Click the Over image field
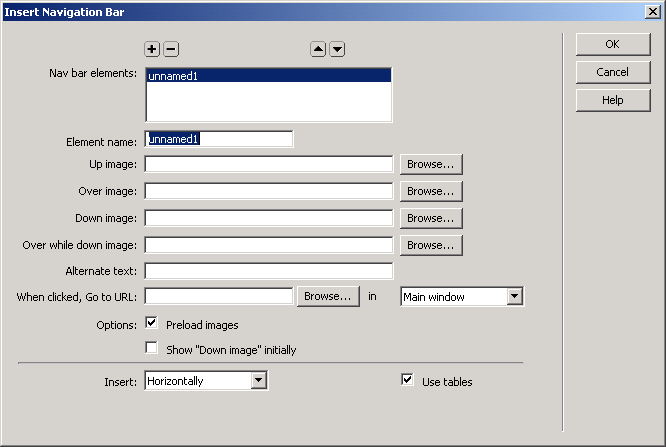The height and width of the screenshot is (447, 666). [x=269, y=191]
